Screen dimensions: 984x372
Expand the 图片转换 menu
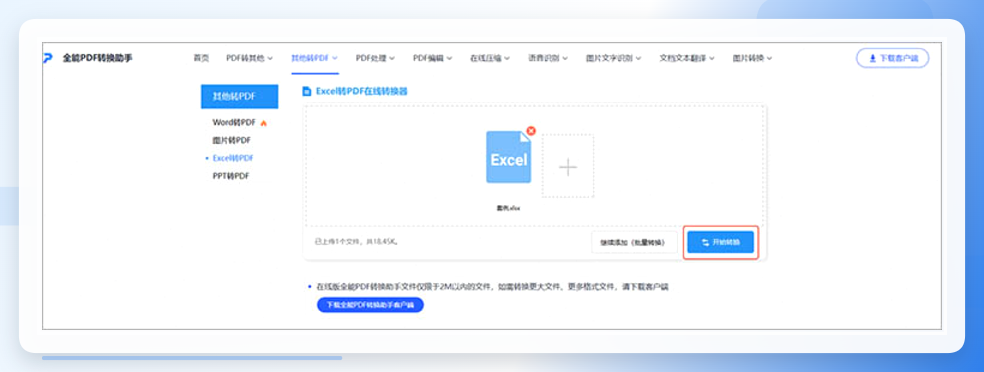752,58
